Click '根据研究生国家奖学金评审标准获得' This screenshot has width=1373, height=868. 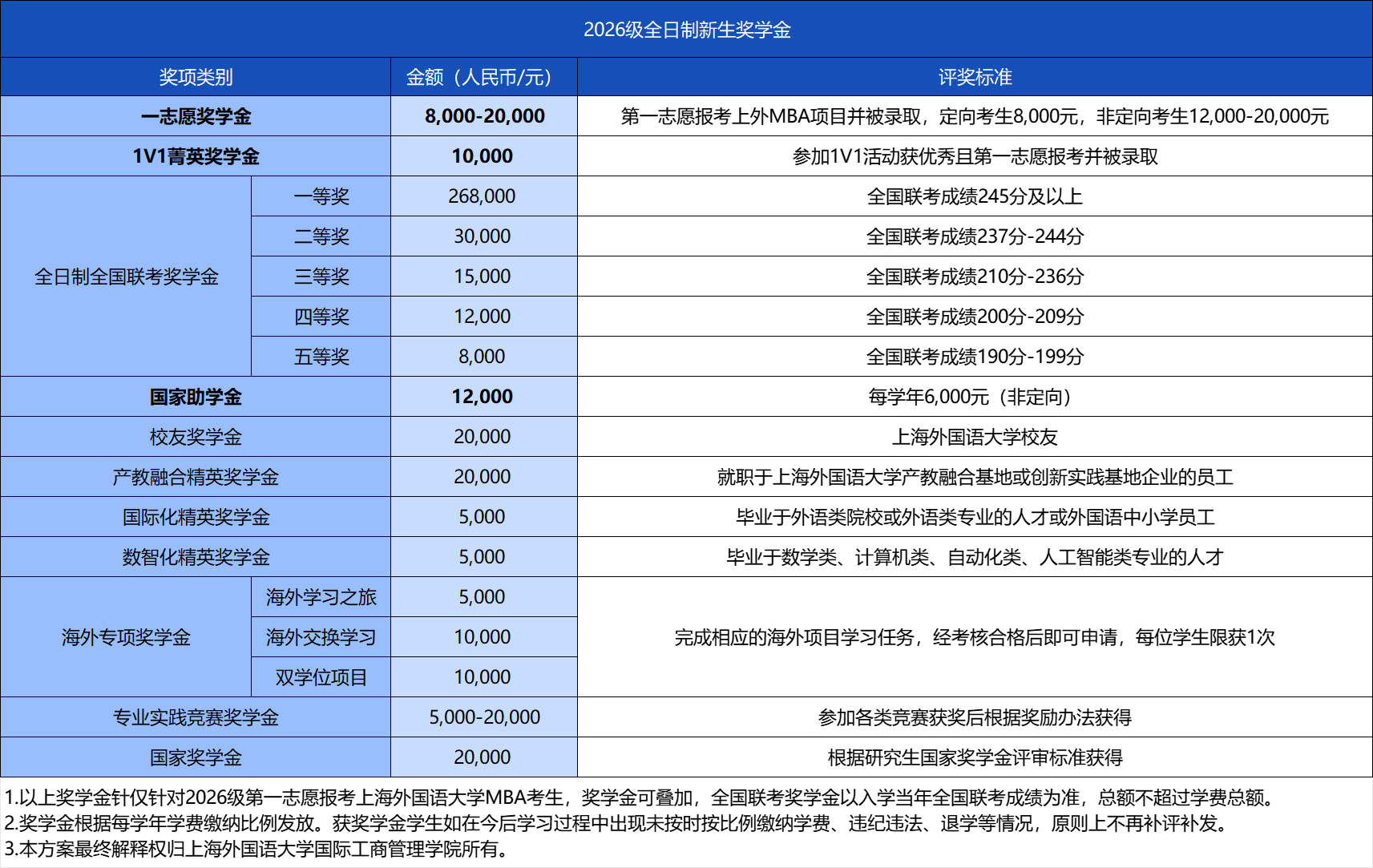click(x=975, y=757)
